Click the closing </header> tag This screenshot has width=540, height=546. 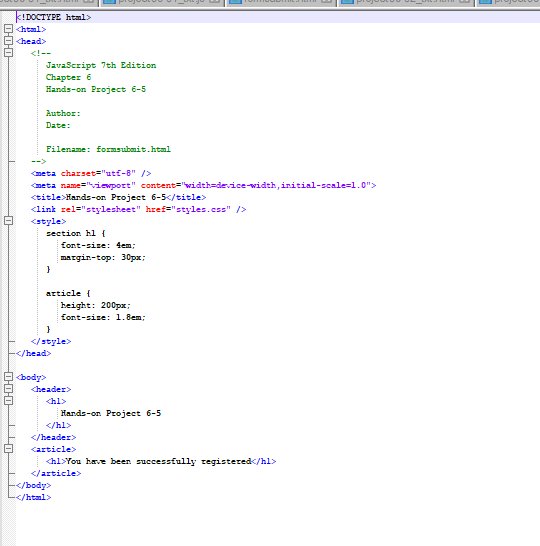click(x=53, y=437)
